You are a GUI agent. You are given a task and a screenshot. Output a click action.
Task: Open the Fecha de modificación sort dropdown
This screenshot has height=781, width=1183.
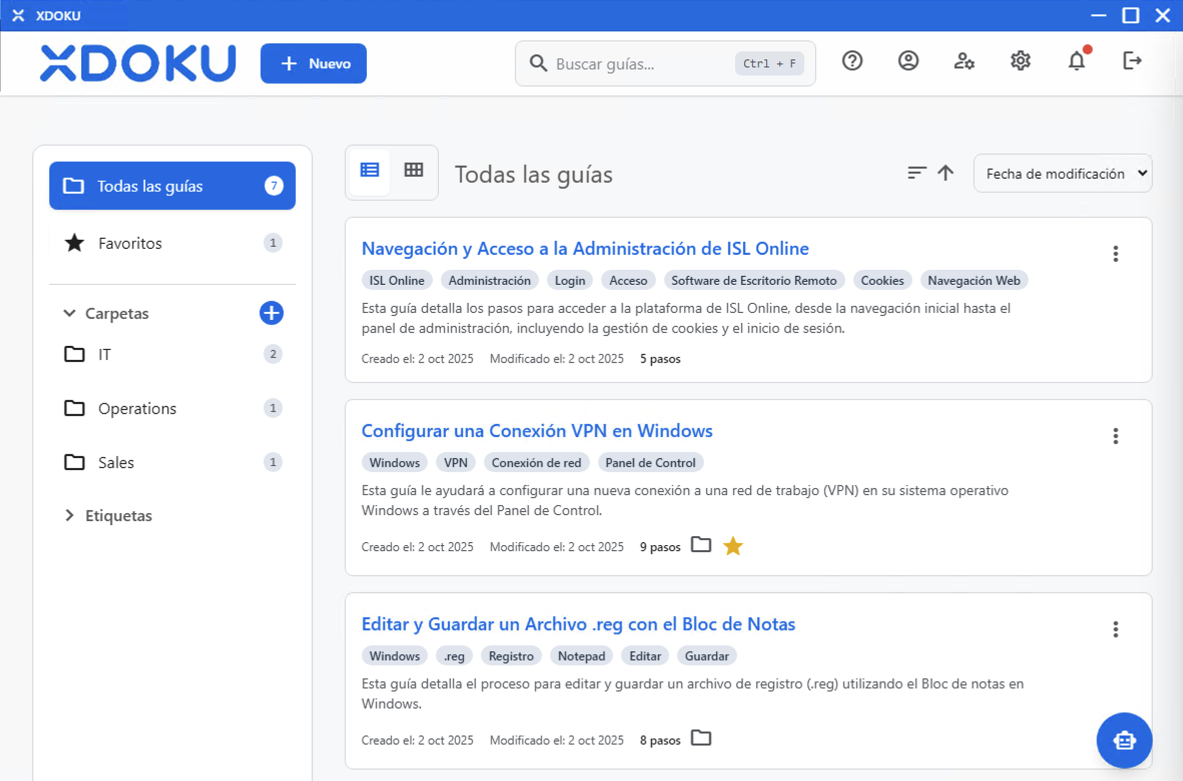pyautogui.click(x=1062, y=173)
